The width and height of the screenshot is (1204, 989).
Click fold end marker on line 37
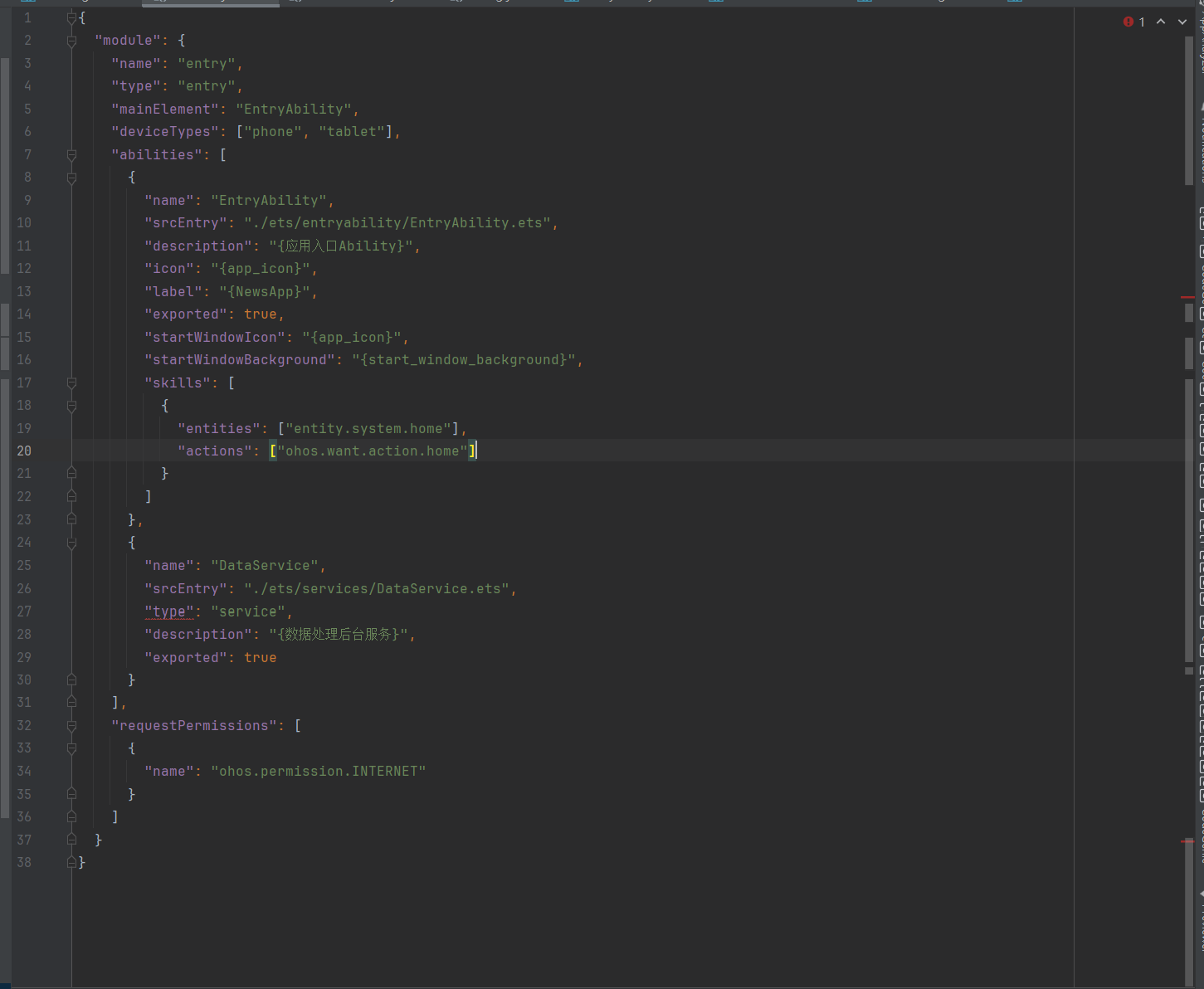[x=71, y=840]
